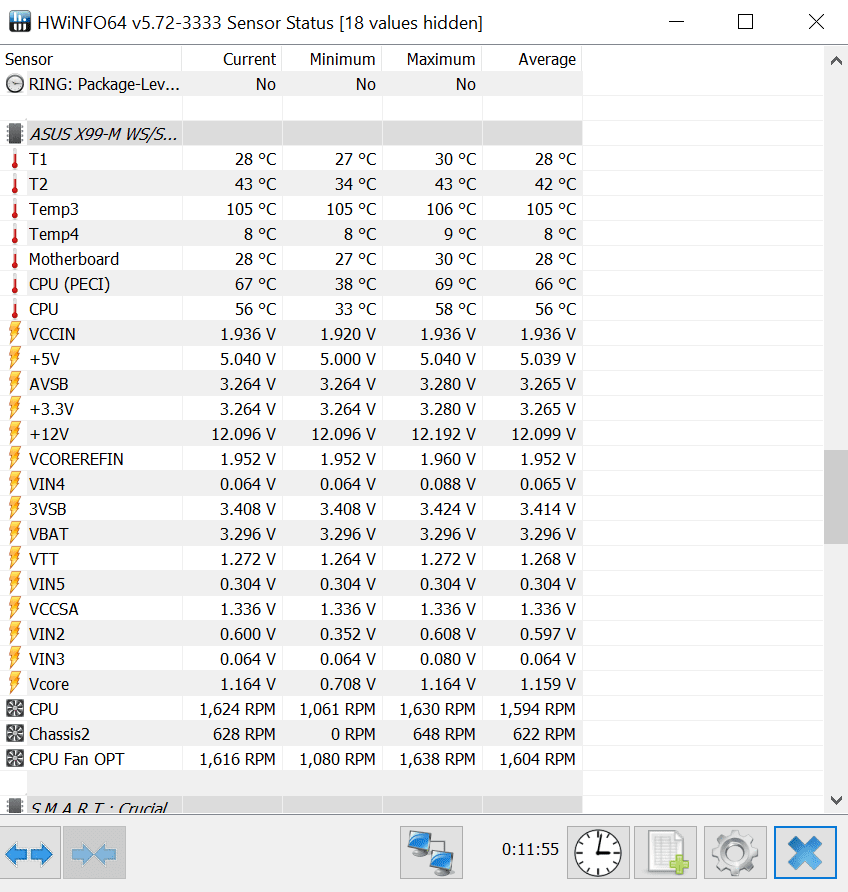Click the VBAT lightning bolt icon
This screenshot has width=848, height=892.
[15, 534]
